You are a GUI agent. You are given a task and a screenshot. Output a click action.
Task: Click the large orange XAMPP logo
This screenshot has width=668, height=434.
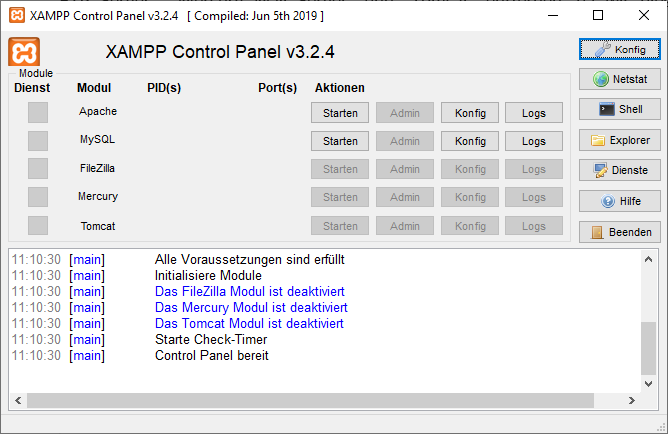[24, 52]
